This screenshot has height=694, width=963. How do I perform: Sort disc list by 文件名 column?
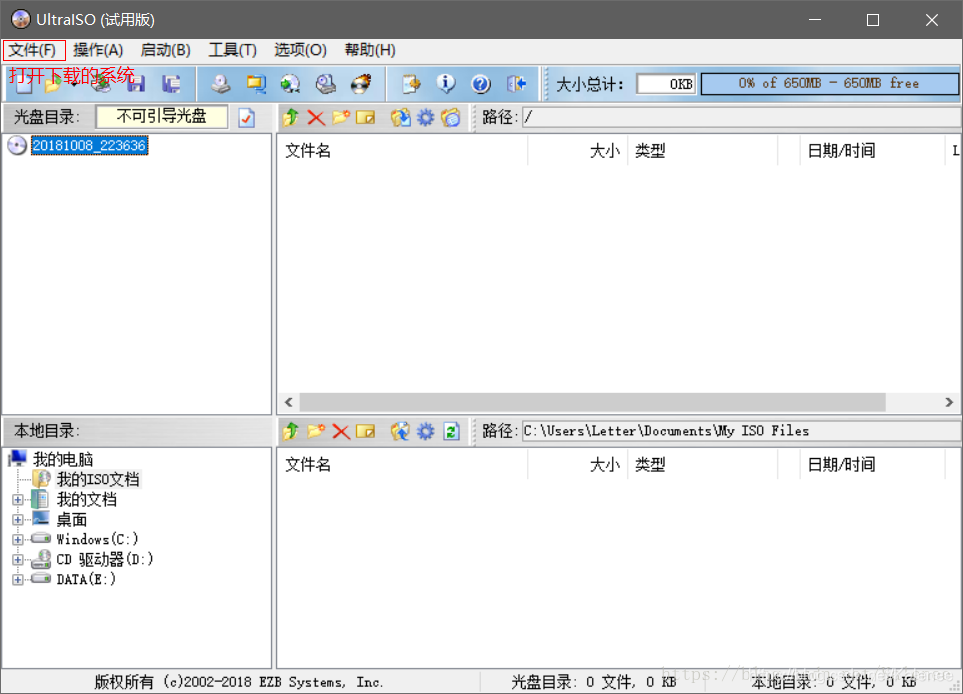(403, 150)
